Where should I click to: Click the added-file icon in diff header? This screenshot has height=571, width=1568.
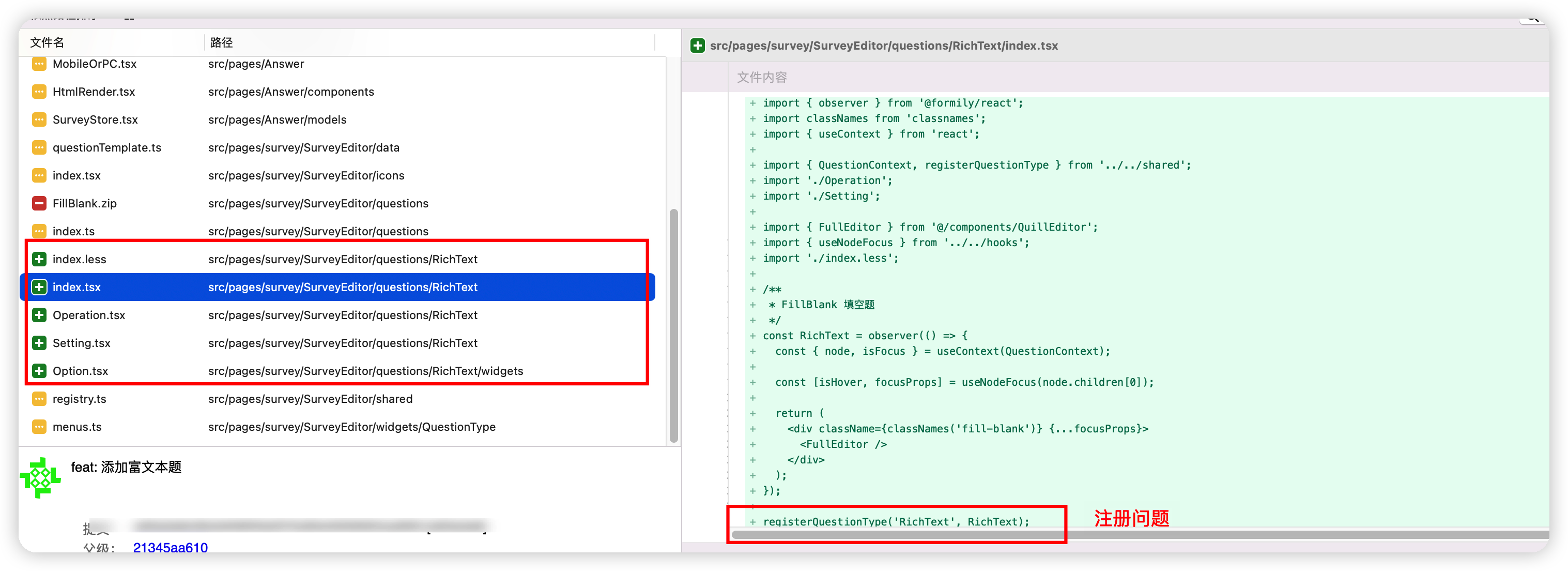tap(698, 46)
